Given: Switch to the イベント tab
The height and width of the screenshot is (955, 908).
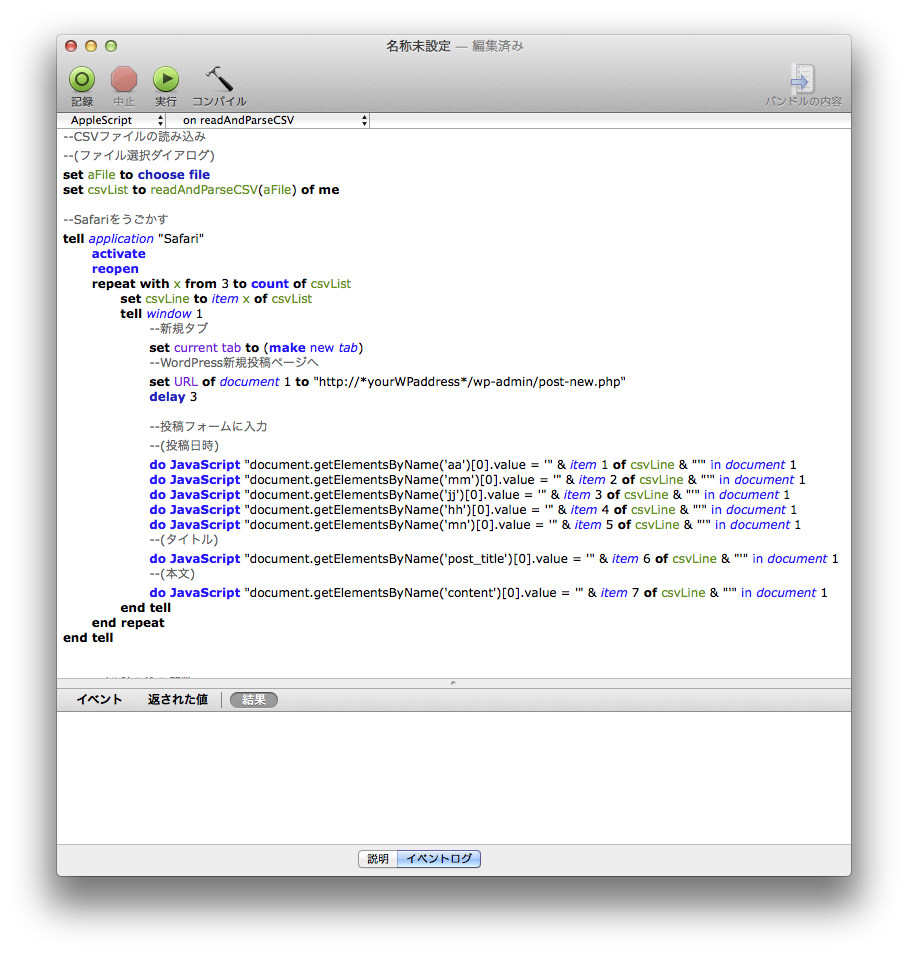Looking at the screenshot, I should click(97, 699).
